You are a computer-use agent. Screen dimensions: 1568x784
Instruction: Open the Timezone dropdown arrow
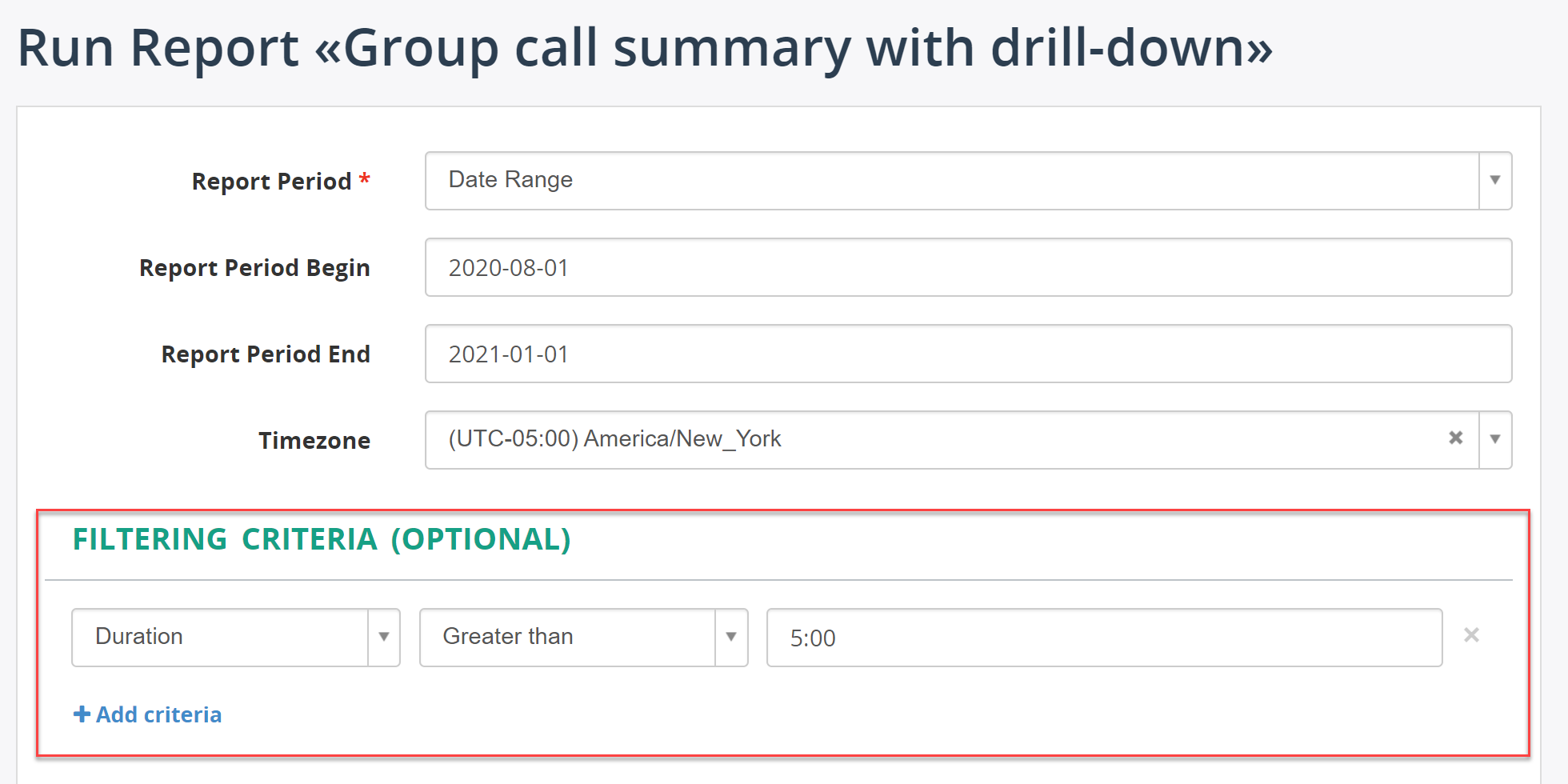(x=1494, y=440)
